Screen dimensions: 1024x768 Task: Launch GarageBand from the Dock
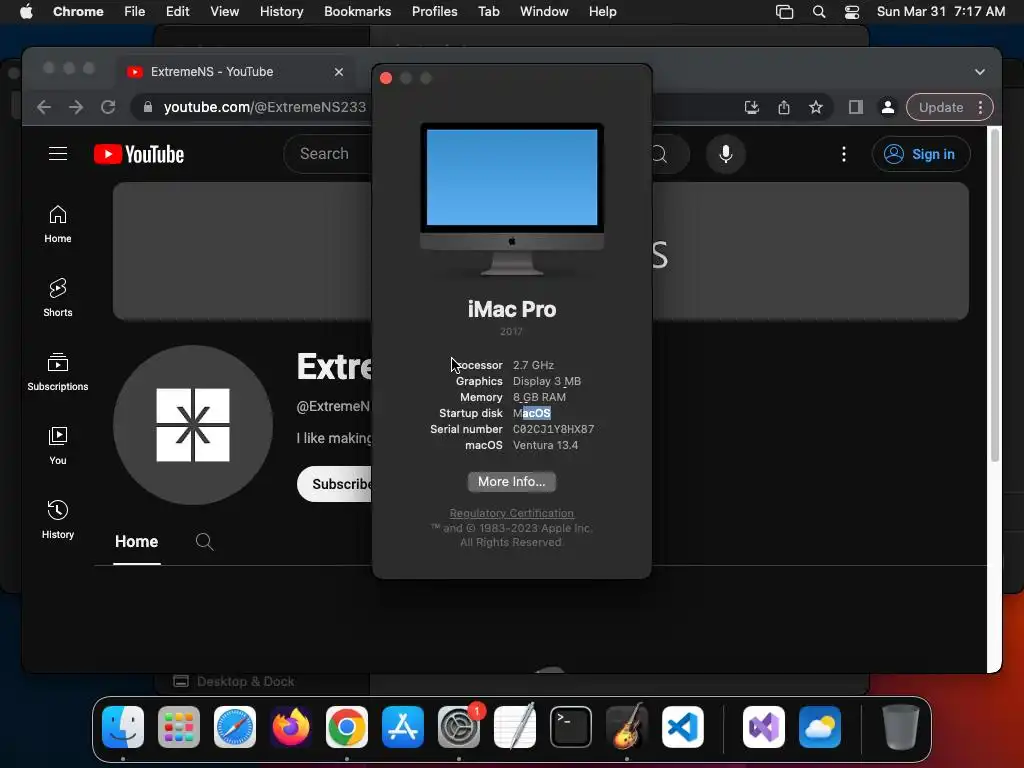click(627, 727)
